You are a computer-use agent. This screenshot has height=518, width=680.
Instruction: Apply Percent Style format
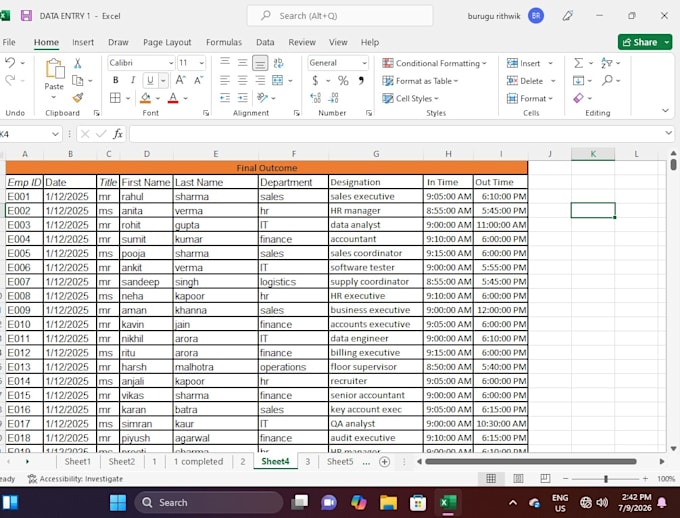coord(343,81)
